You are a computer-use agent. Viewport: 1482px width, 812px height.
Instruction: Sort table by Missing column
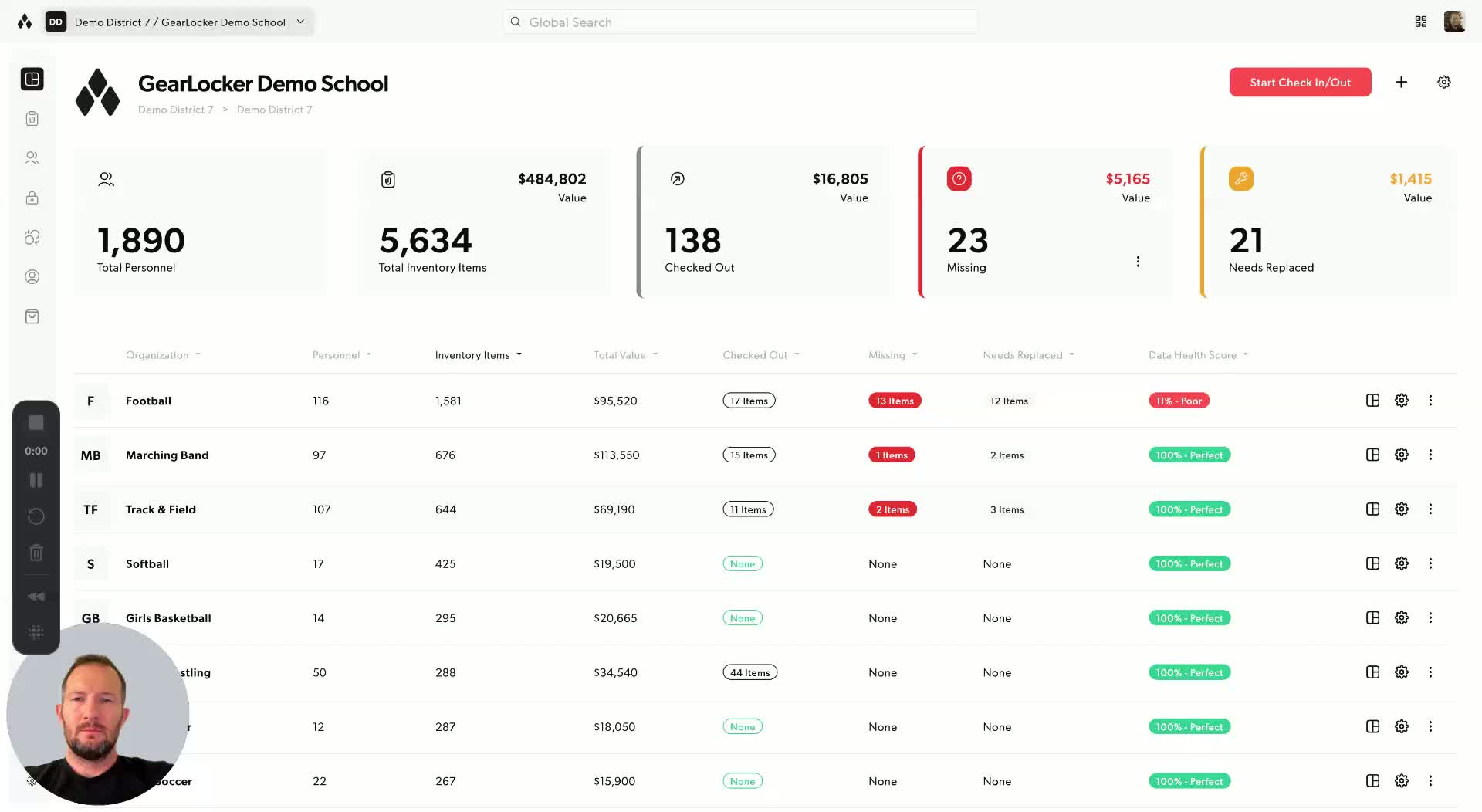[893, 355]
